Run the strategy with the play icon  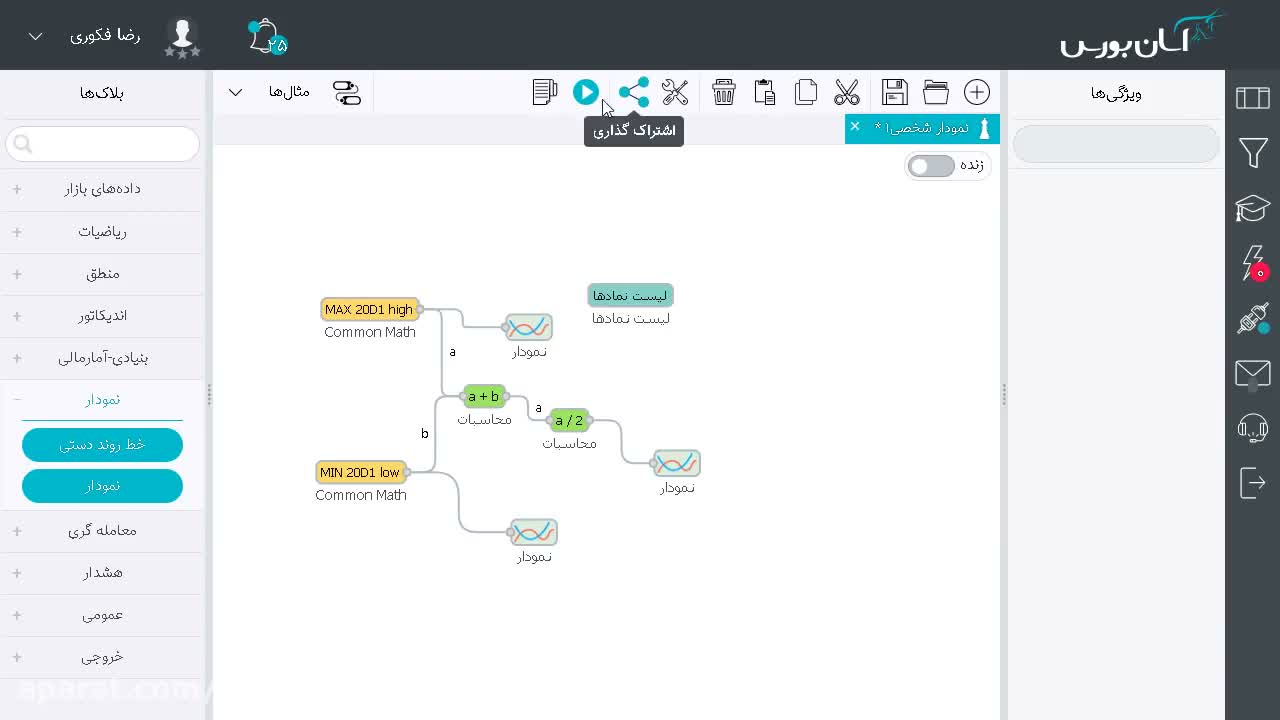[x=586, y=92]
